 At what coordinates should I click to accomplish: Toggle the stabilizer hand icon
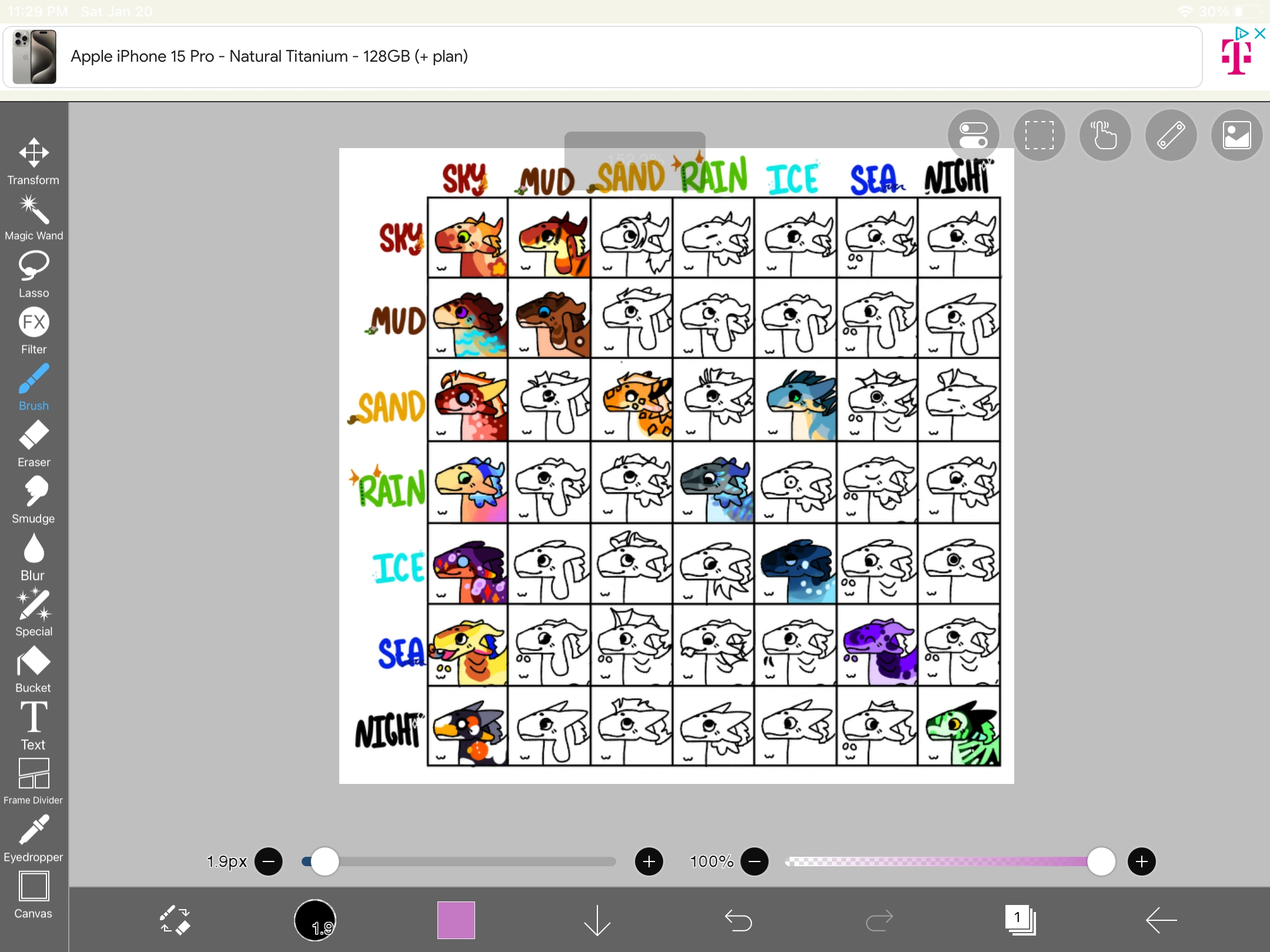pyautogui.click(x=1105, y=135)
